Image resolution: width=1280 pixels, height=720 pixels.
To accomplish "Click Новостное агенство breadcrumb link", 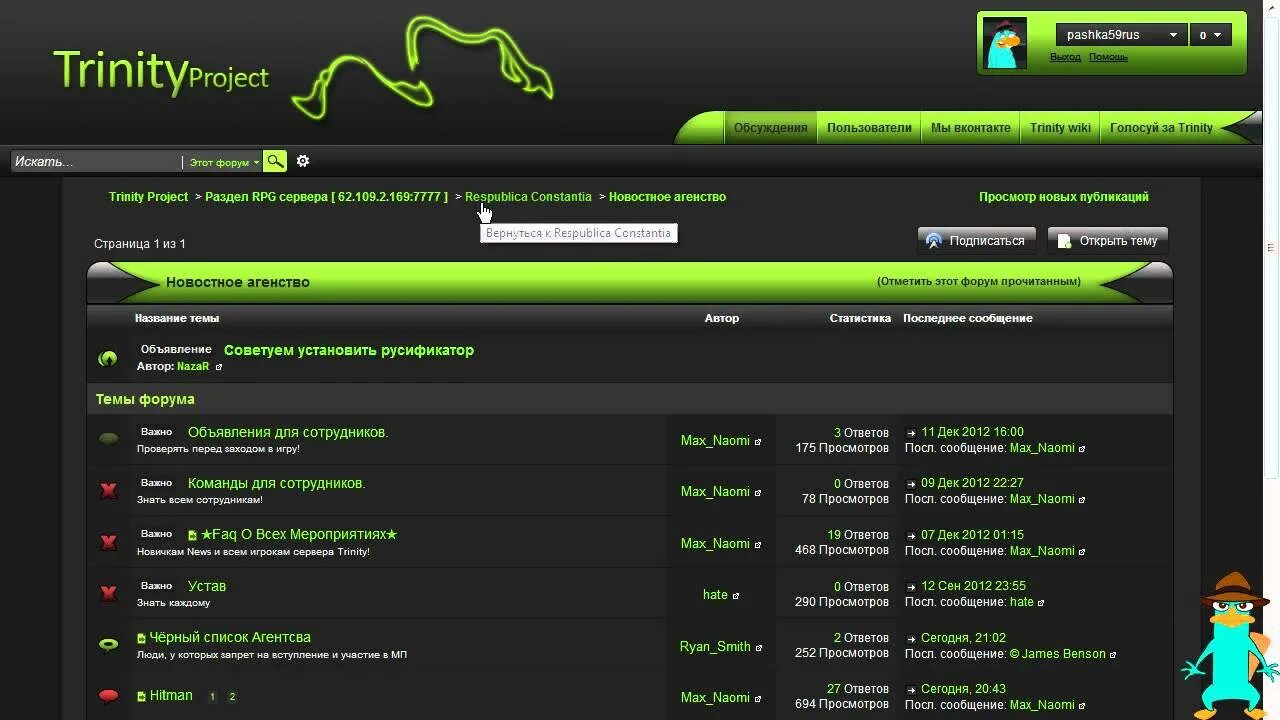I will pyautogui.click(x=667, y=197).
